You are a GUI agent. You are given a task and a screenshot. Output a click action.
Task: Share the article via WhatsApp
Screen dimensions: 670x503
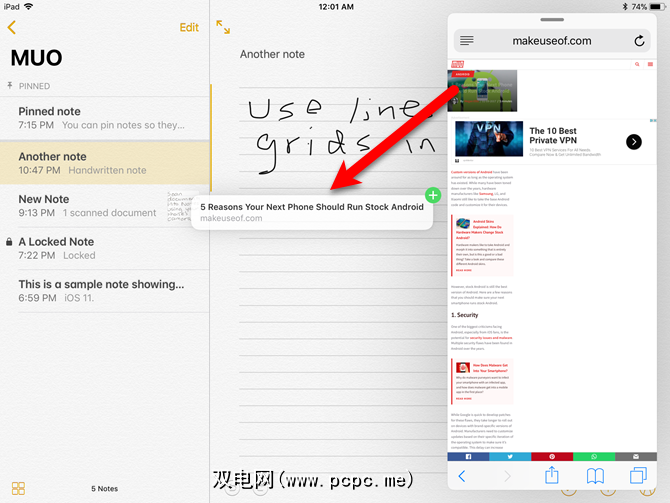[594, 456]
